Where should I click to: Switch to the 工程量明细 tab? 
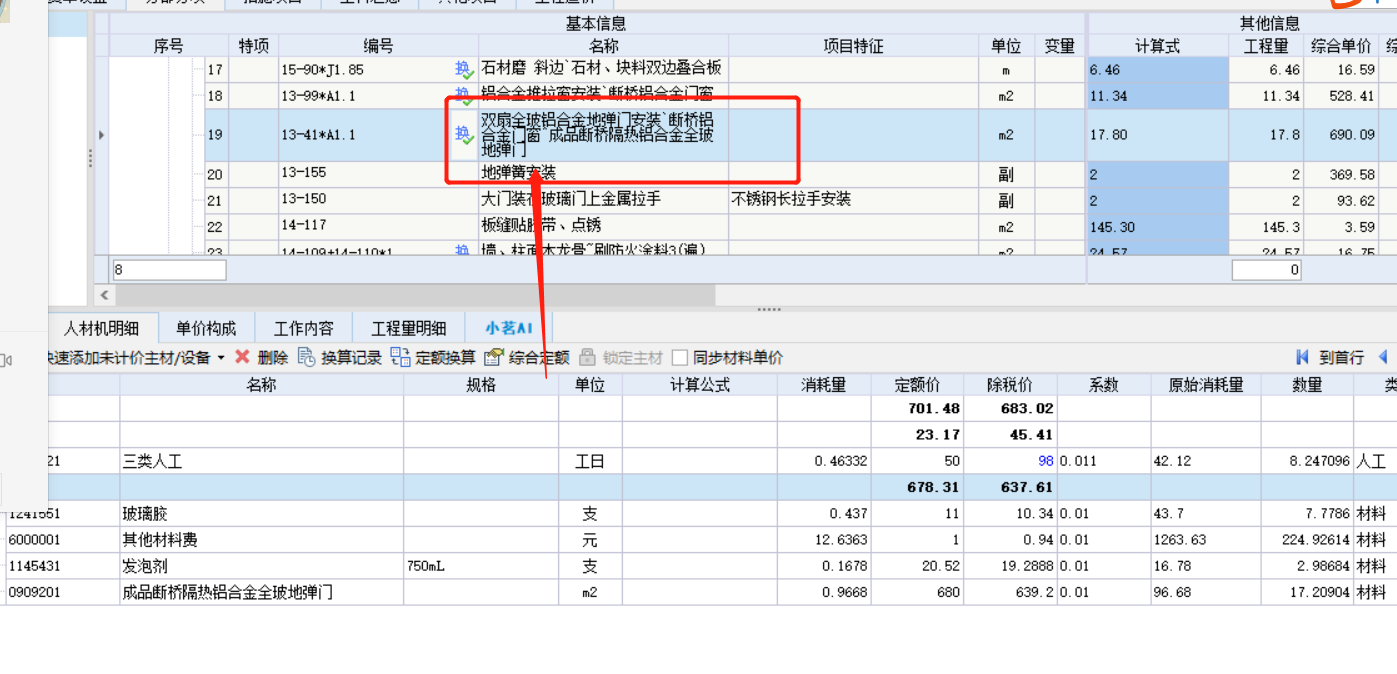pos(409,327)
